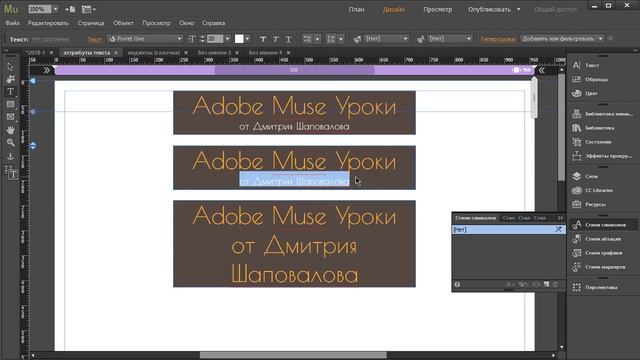
Task: Open the text alignment dropdown
Action: [x=318, y=39]
